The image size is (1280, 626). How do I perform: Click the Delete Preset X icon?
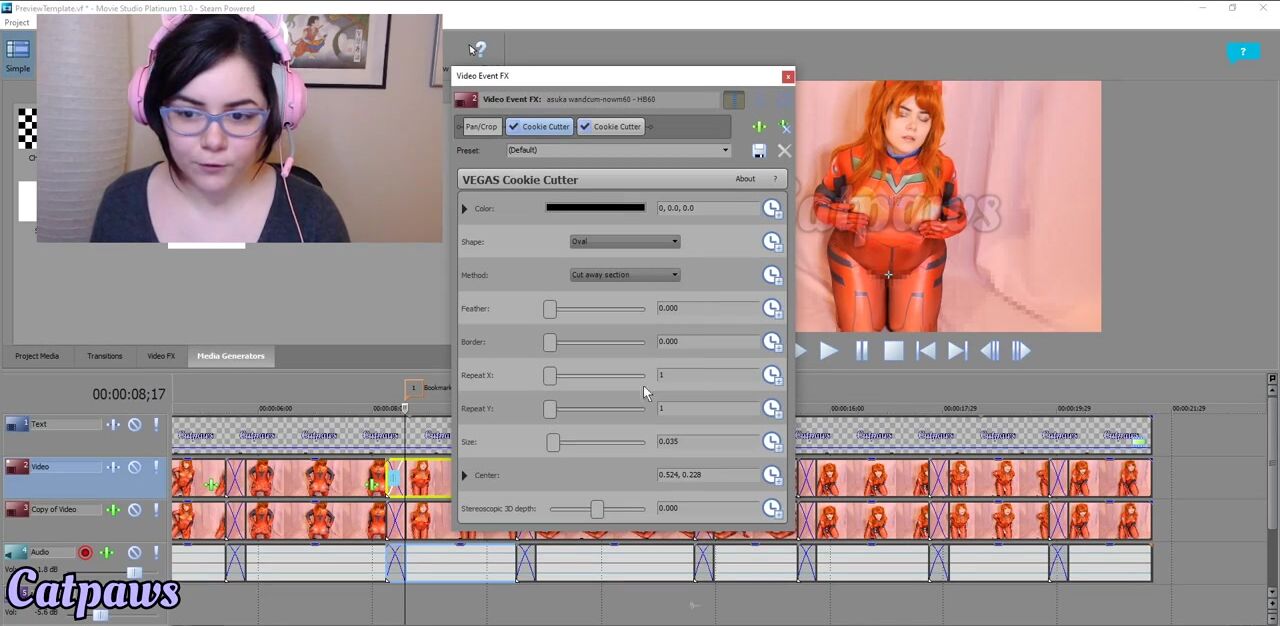point(784,151)
